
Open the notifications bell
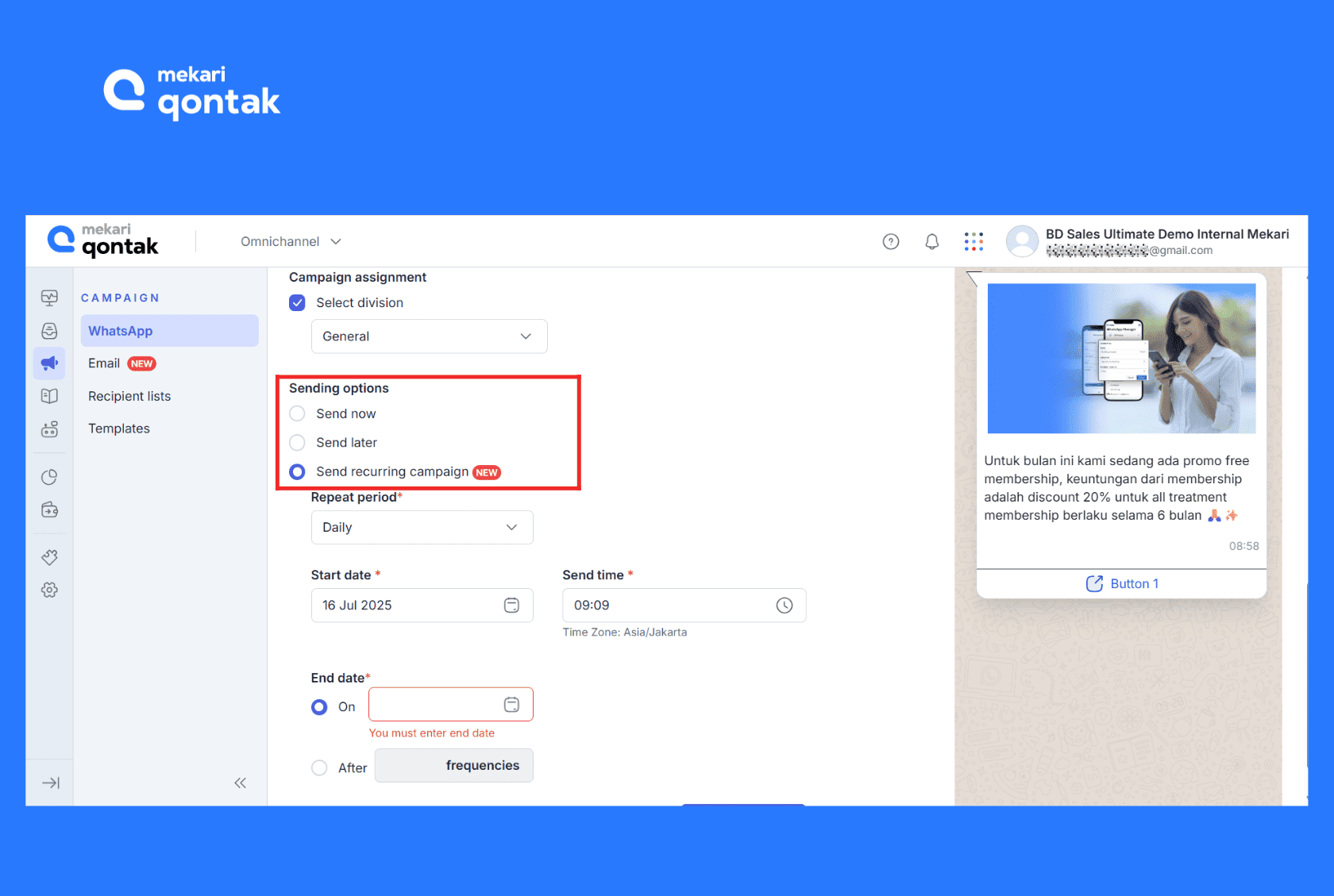click(x=932, y=241)
